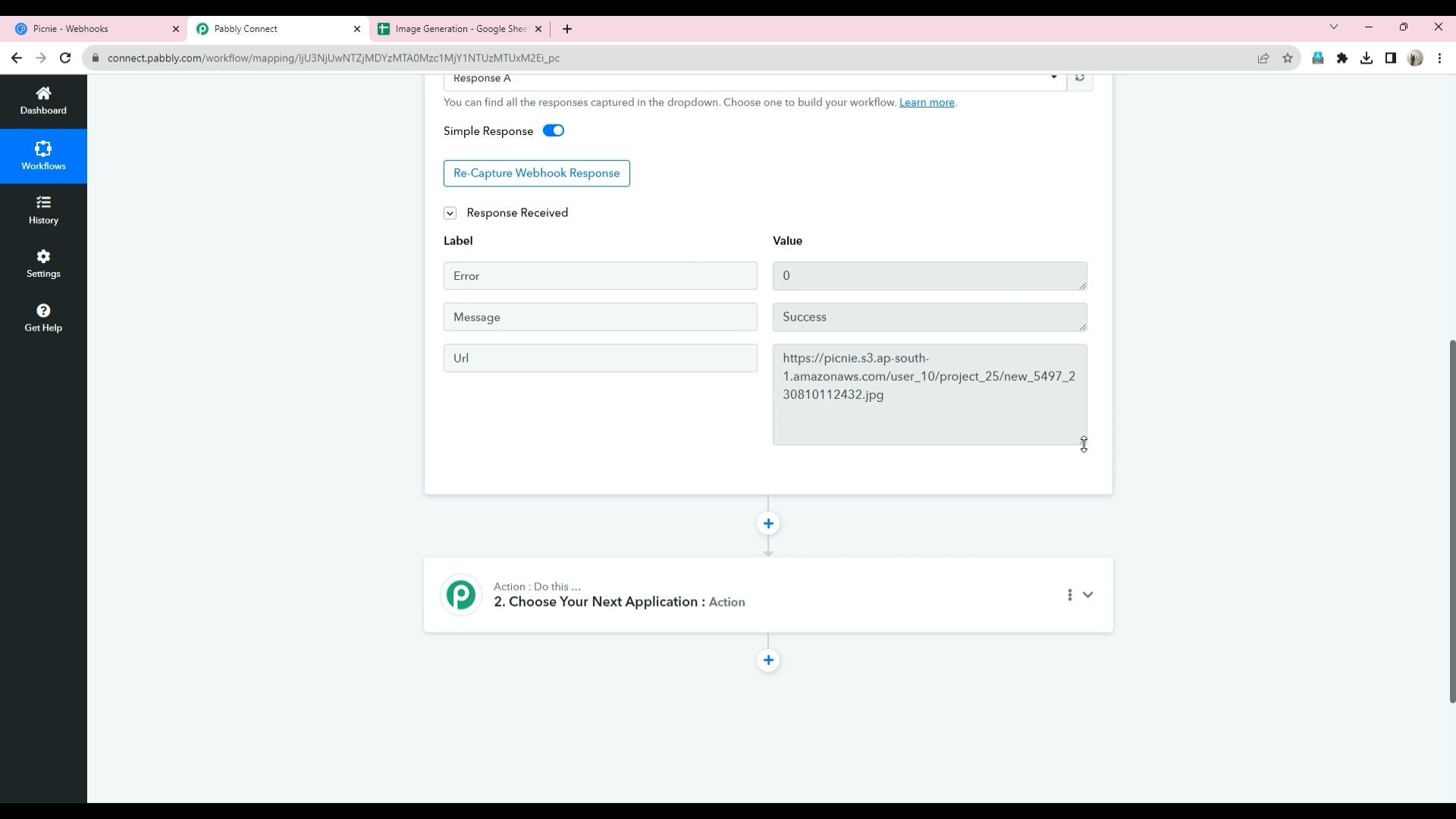
Task: Expand the Choose Next Application step
Action: click(1088, 595)
